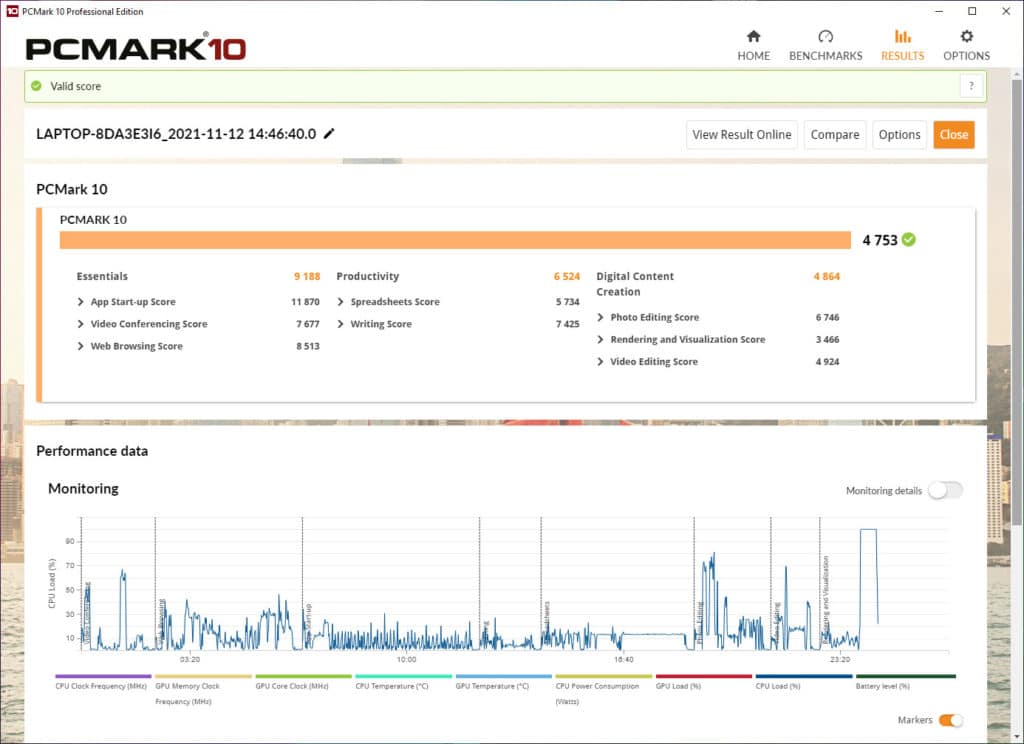Expand the Spreadsheets Score row
Viewport: 1024px width, 744px height.
tap(340, 302)
